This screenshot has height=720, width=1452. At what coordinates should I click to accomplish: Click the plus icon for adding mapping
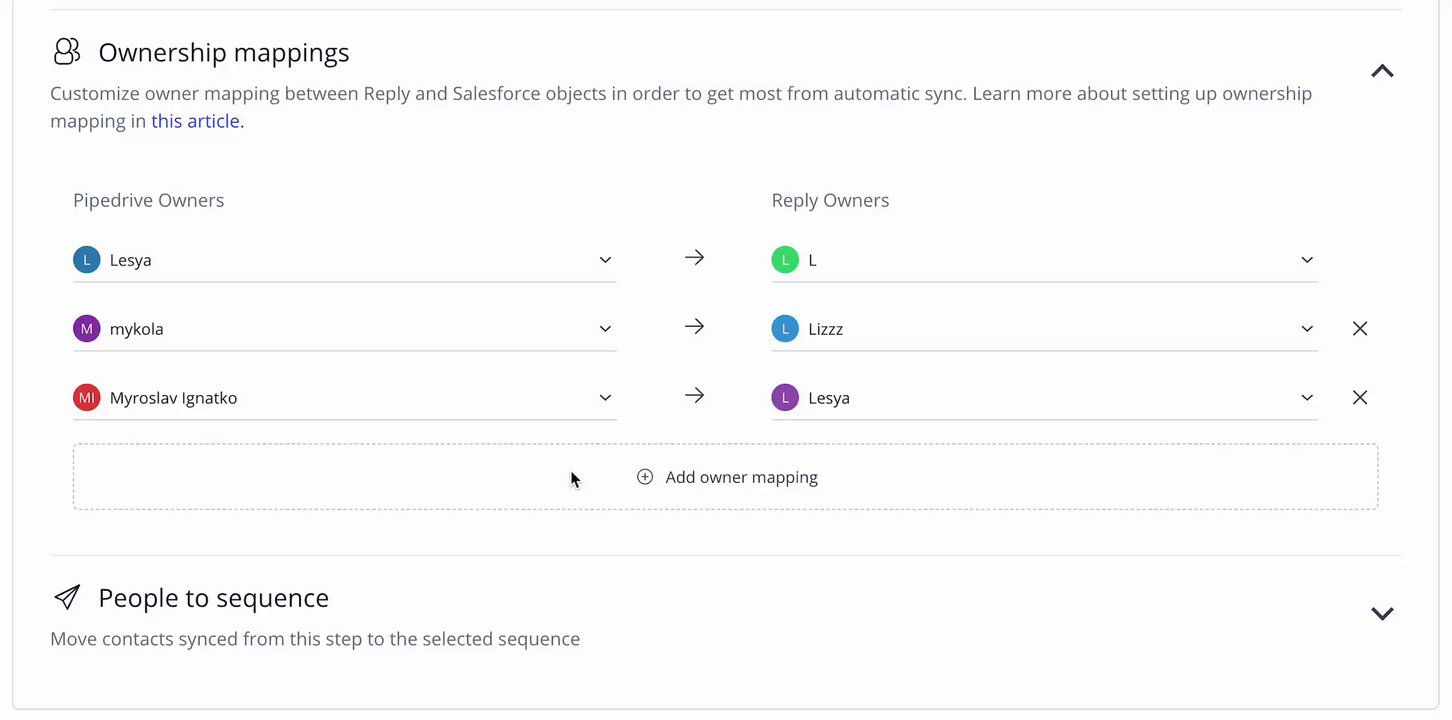pos(645,477)
